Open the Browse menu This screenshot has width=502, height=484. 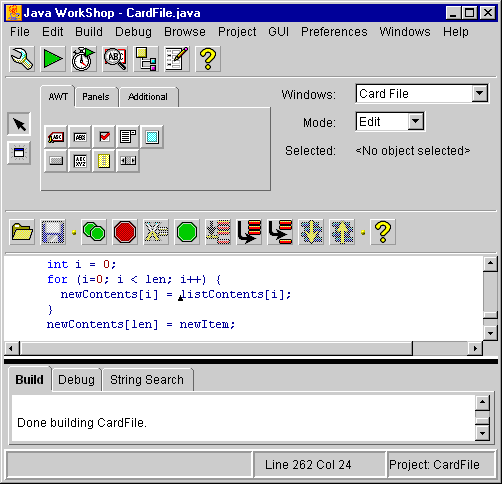click(x=185, y=32)
